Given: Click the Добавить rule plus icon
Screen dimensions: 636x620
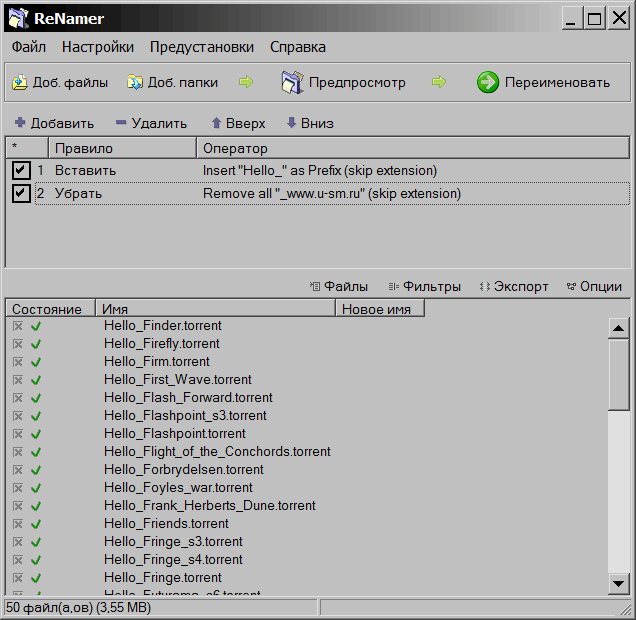Looking at the screenshot, I should (20, 123).
